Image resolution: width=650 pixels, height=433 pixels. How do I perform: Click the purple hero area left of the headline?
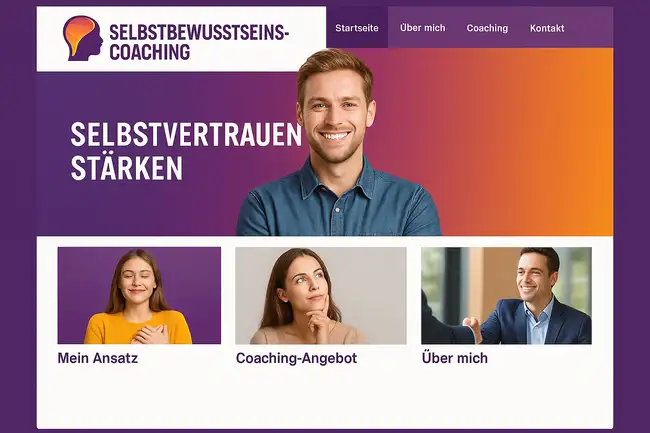point(53,151)
